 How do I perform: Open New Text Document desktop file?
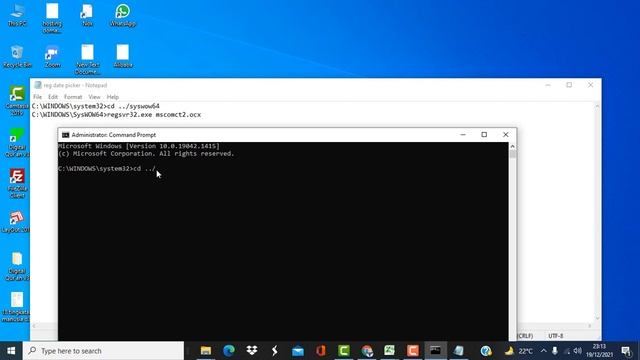[x=87, y=60]
